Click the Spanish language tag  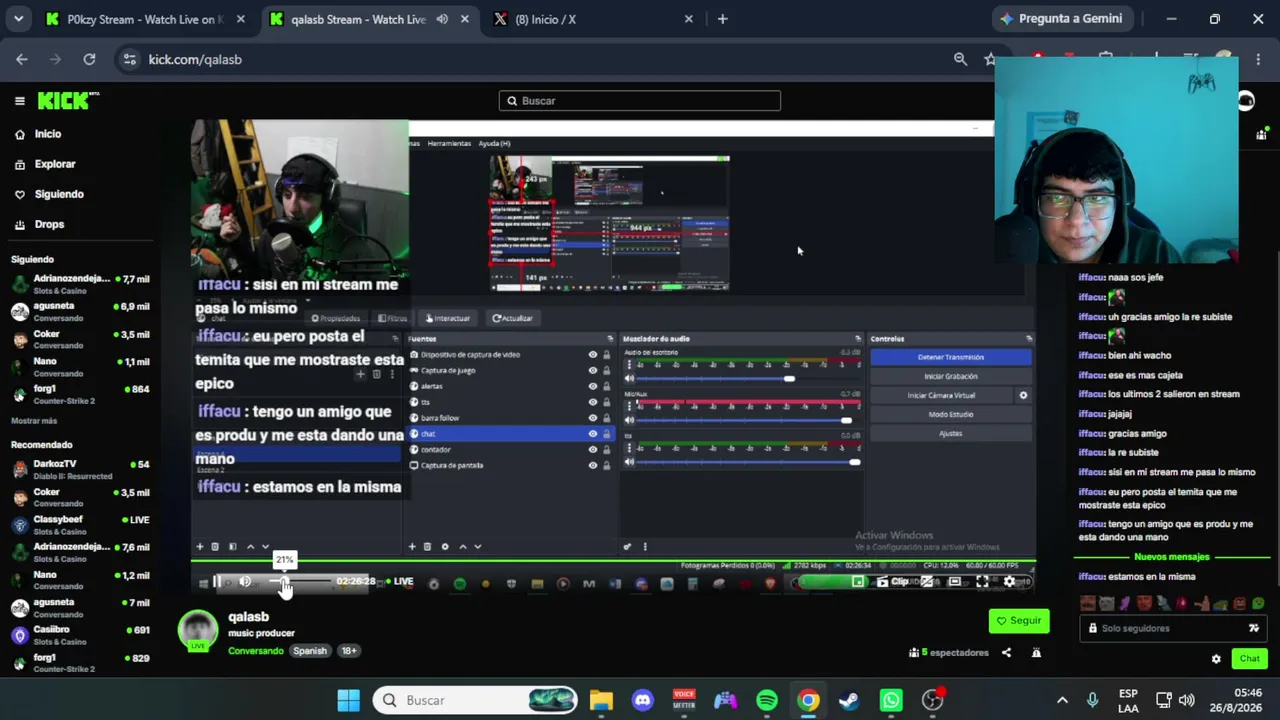(310, 651)
